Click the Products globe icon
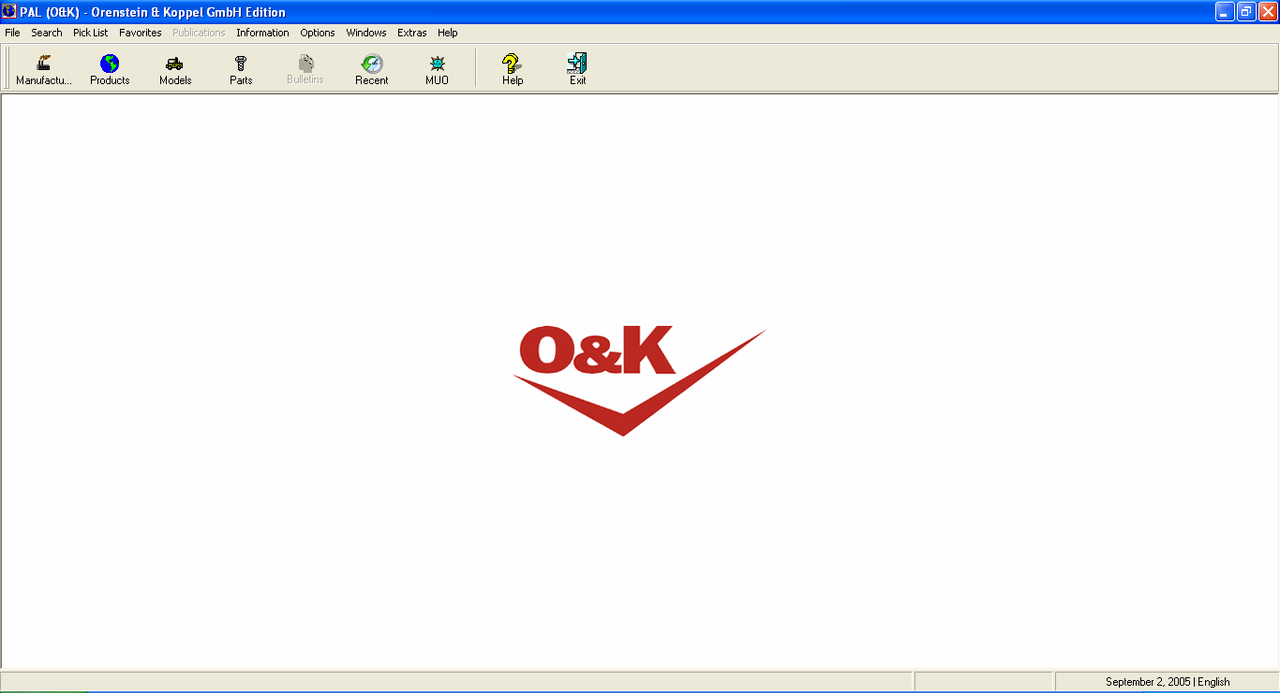Viewport: 1280px width, 693px height. (110, 69)
